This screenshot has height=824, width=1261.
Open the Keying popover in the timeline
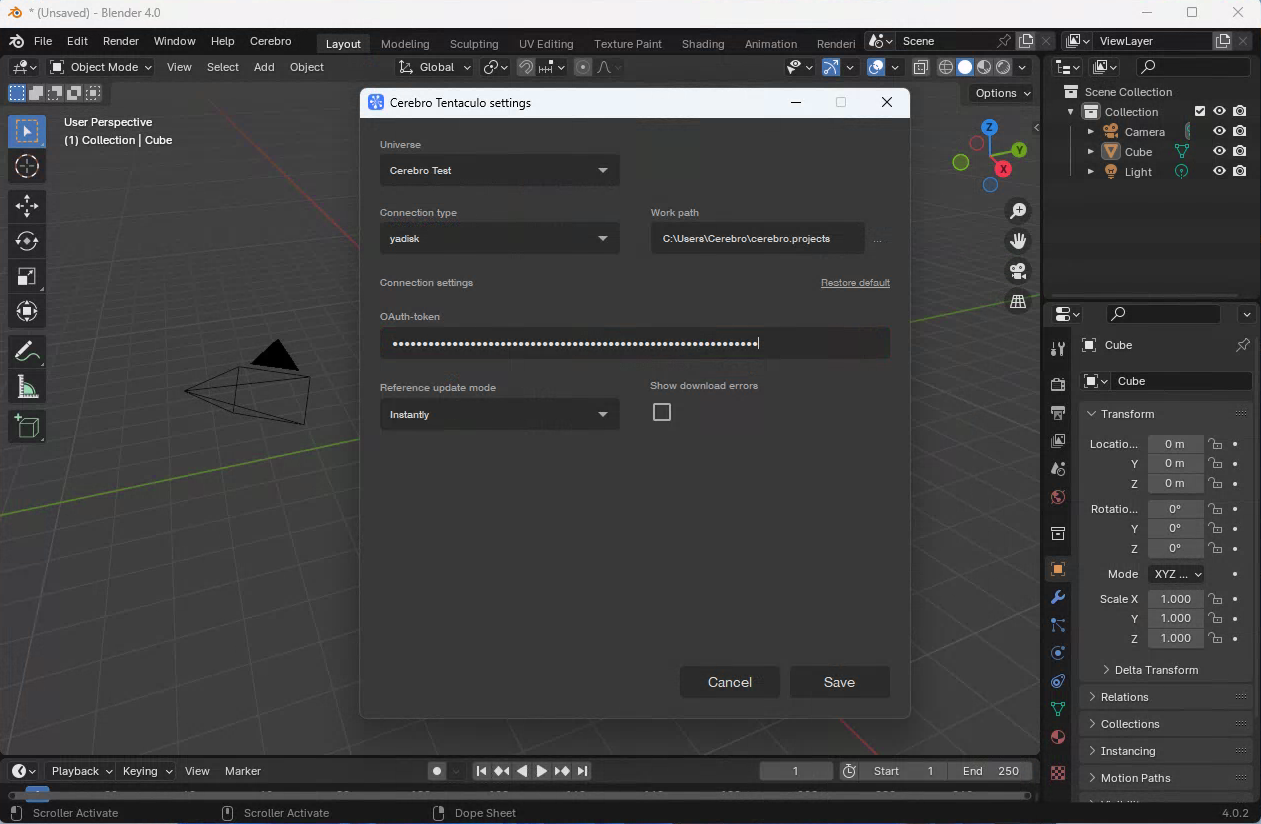[x=147, y=771]
